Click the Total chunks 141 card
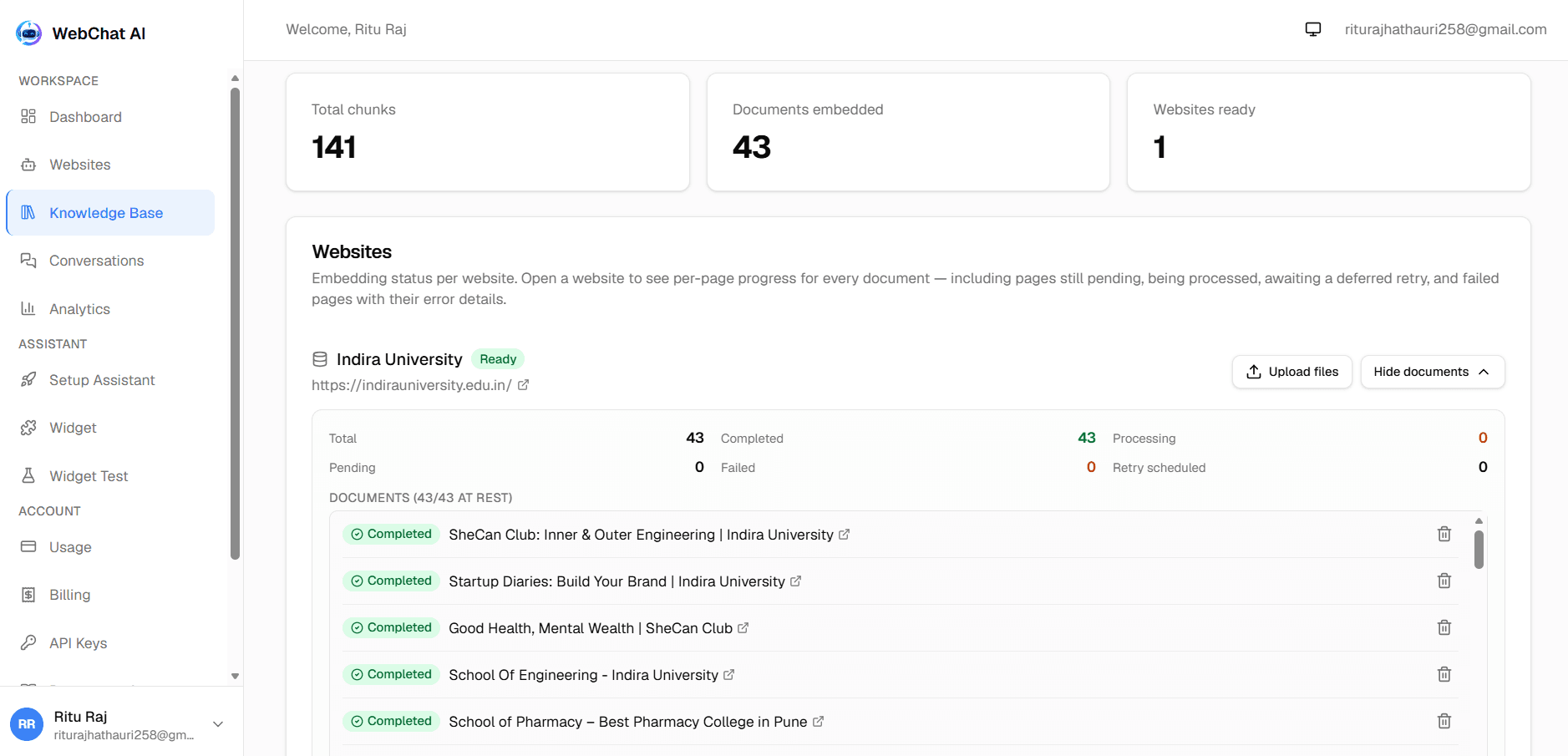This screenshot has width=1568, height=756. tap(488, 132)
